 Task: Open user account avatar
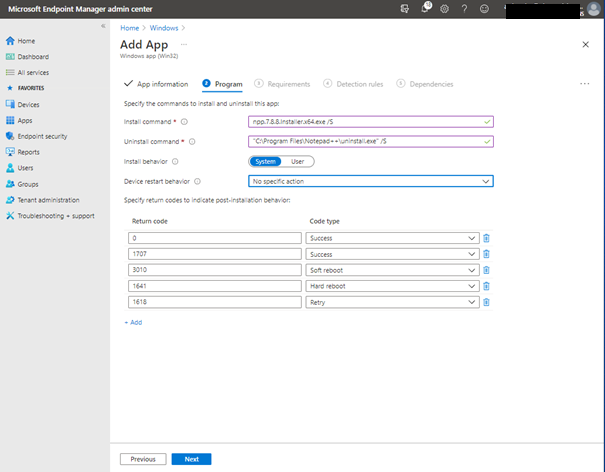[x=593, y=9]
